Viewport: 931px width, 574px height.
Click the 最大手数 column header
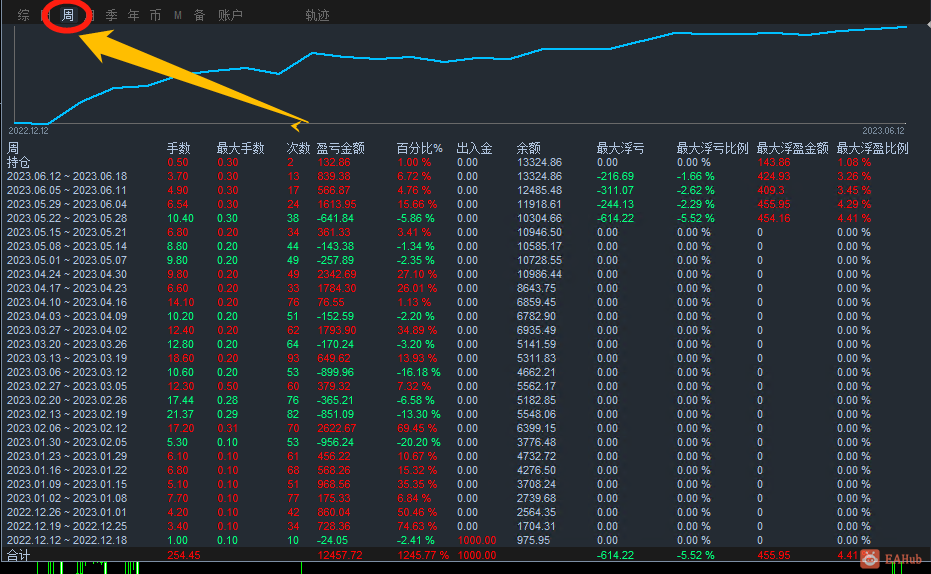point(240,148)
